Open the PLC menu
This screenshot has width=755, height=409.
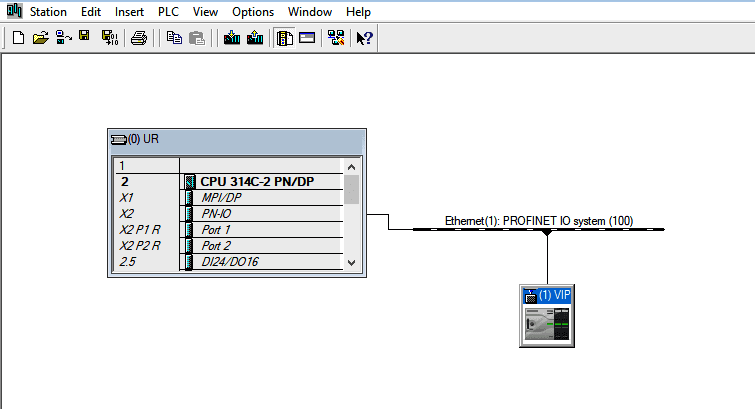[x=168, y=12]
